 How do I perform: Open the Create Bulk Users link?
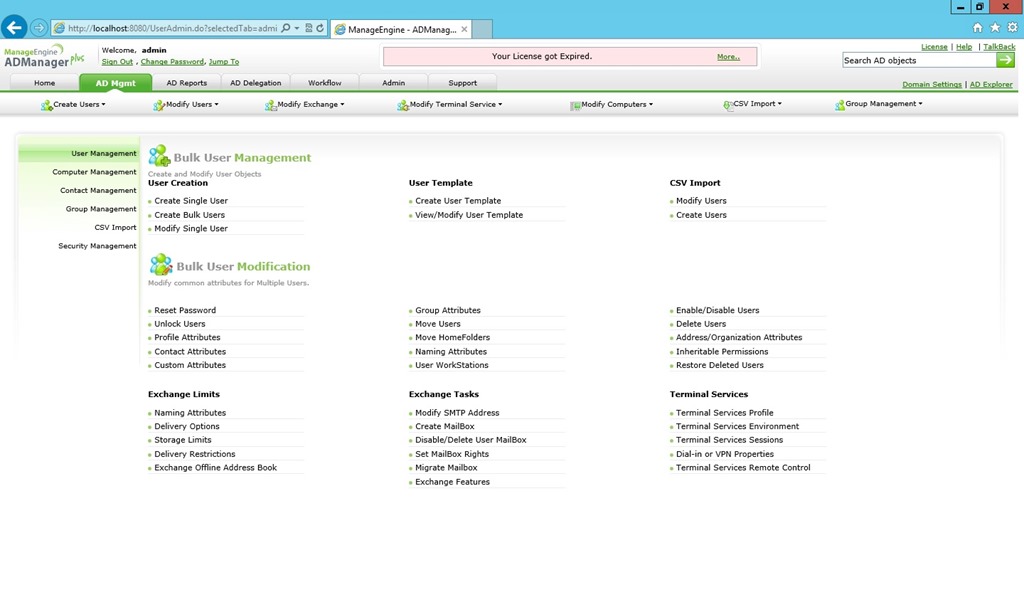tap(189, 215)
